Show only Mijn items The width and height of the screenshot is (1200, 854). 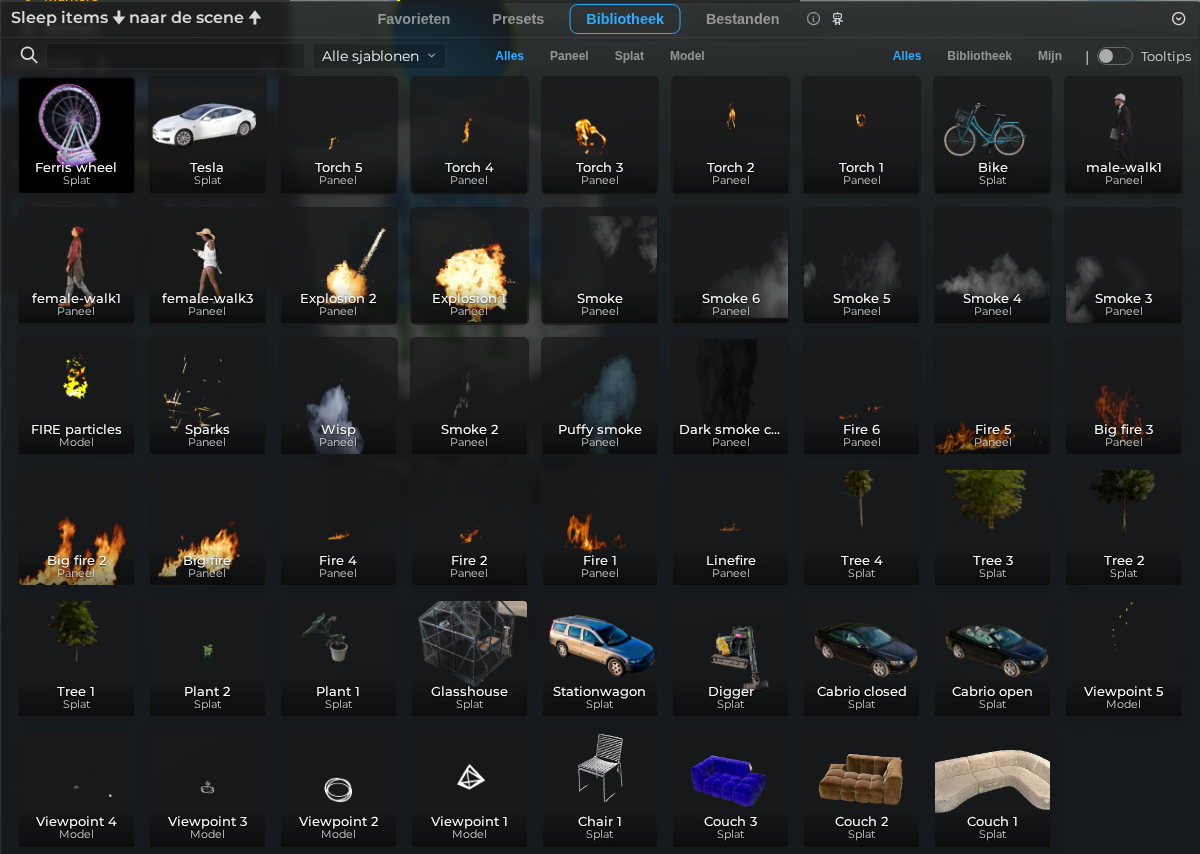1050,56
